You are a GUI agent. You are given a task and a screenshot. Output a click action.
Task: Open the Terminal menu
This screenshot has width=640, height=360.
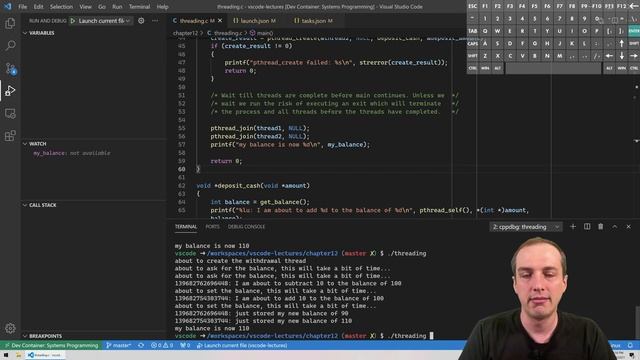click(x=139, y=7)
